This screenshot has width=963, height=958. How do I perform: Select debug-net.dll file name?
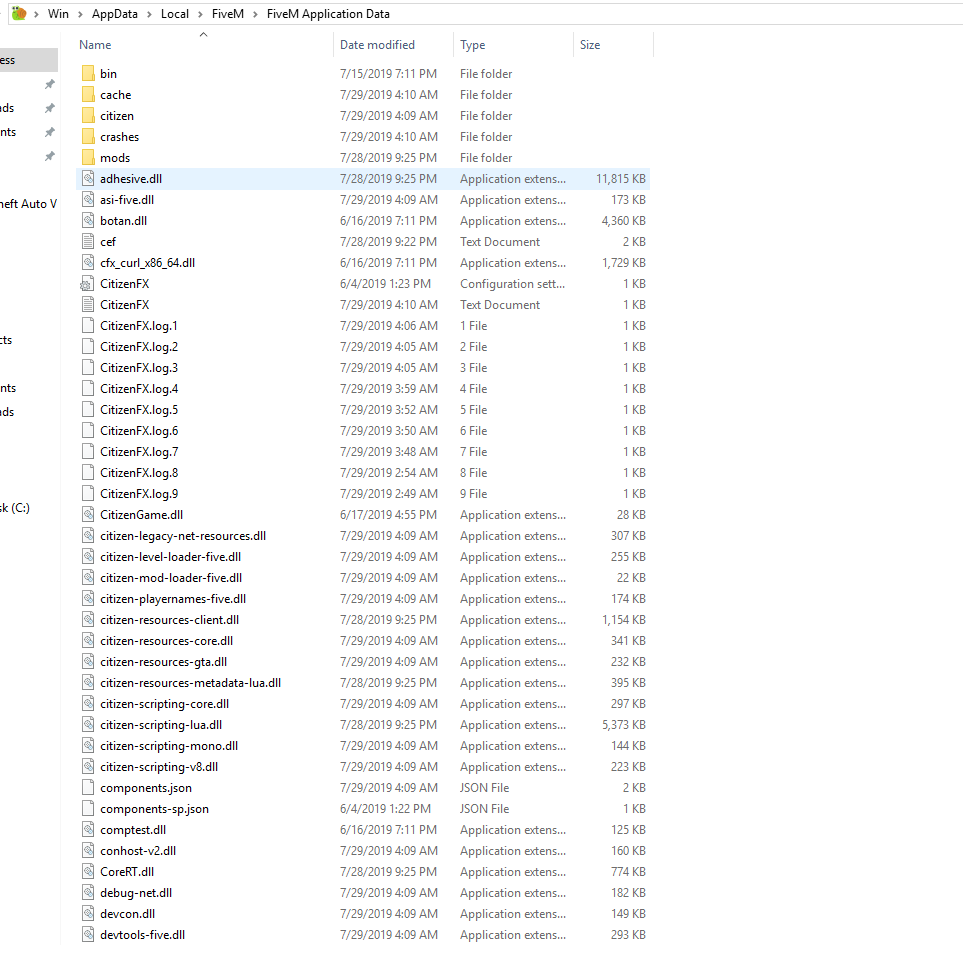click(136, 892)
